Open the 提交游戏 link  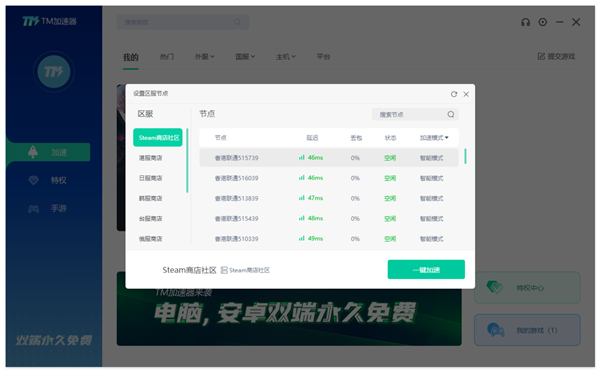coord(556,57)
